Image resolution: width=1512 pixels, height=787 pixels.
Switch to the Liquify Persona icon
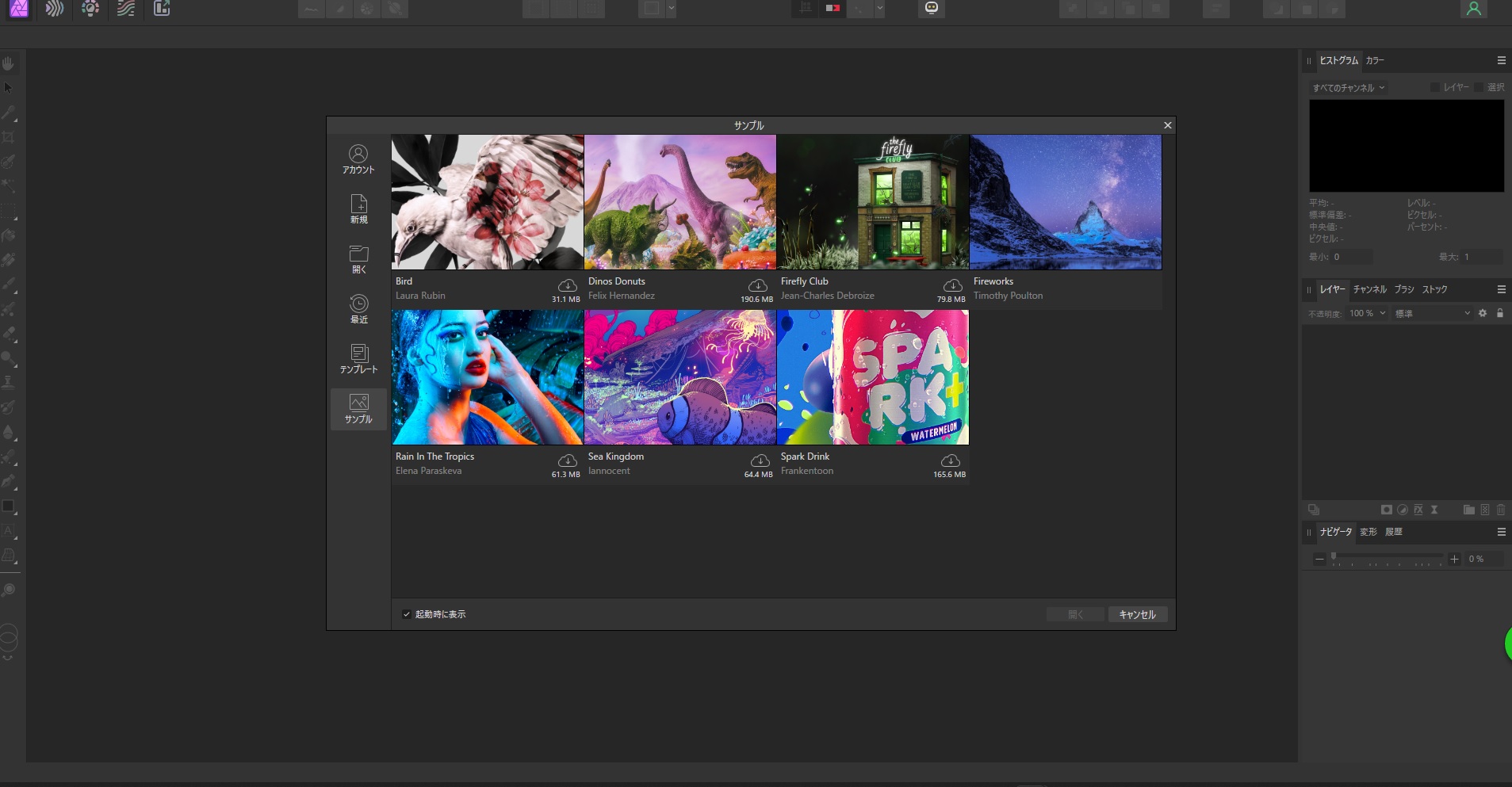tap(55, 9)
